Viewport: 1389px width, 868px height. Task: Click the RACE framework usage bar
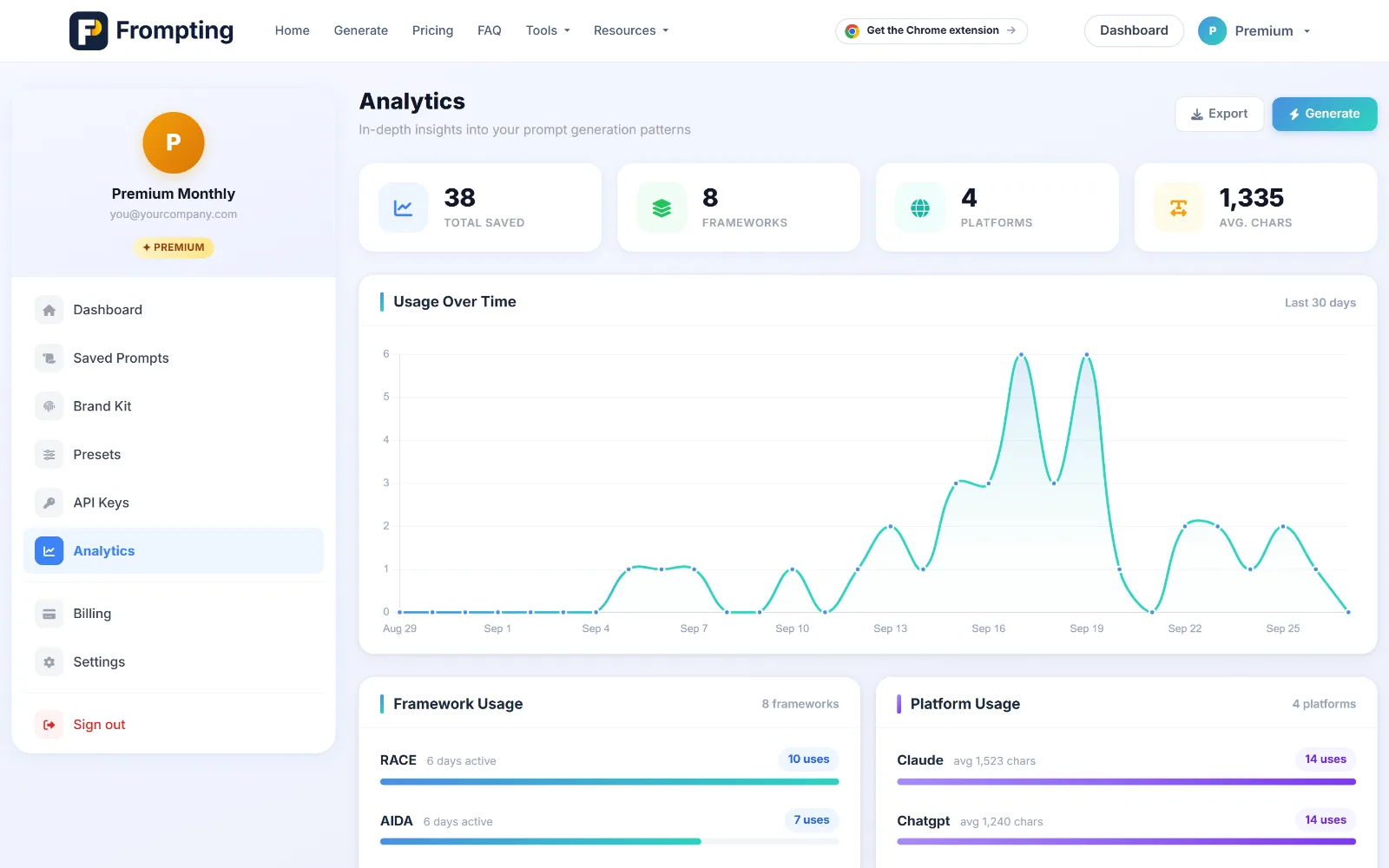click(609, 782)
